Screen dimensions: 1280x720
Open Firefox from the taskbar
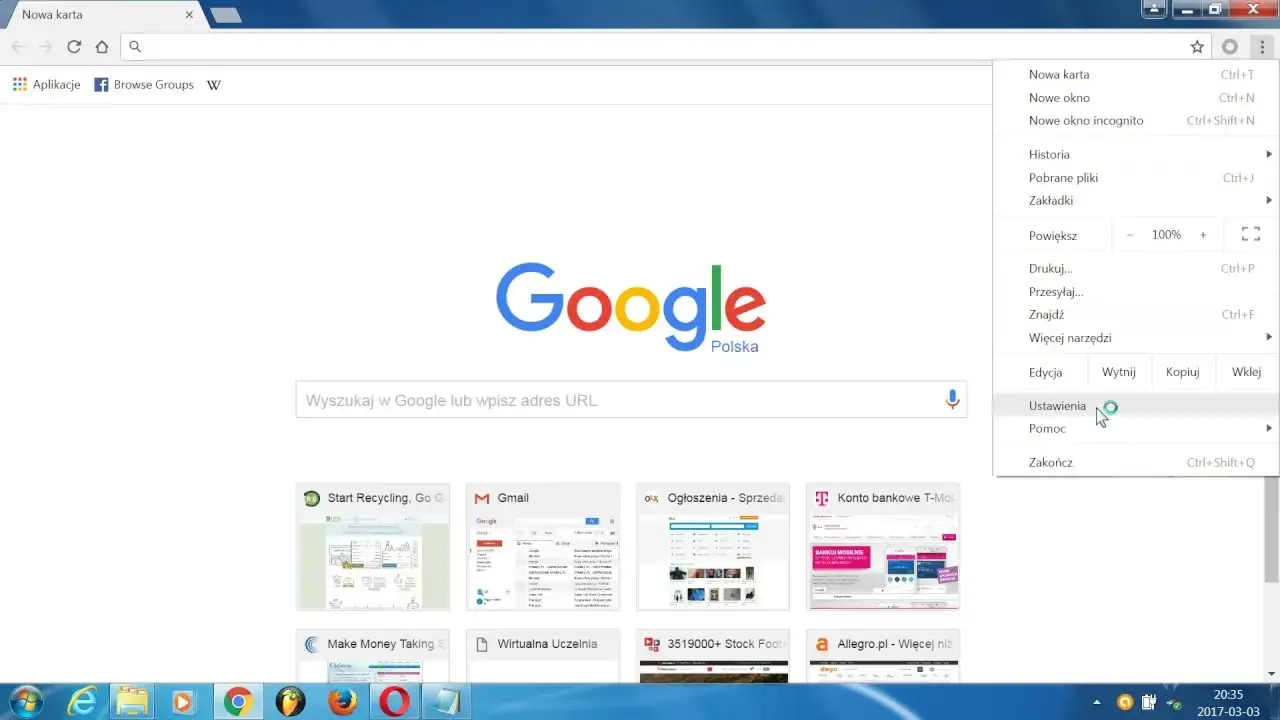(342, 701)
